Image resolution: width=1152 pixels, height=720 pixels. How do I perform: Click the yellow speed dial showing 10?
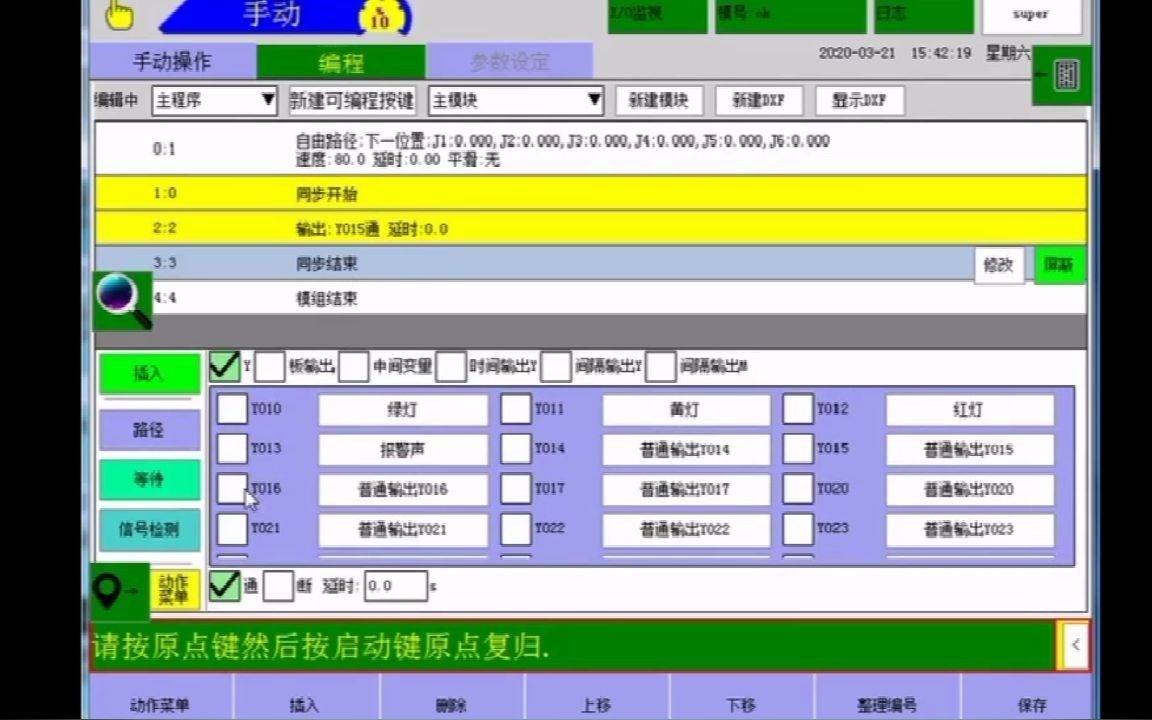pos(381,18)
